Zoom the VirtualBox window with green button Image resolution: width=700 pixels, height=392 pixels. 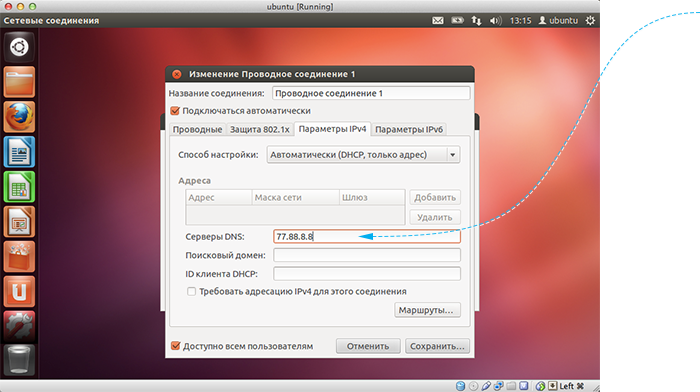32,7
